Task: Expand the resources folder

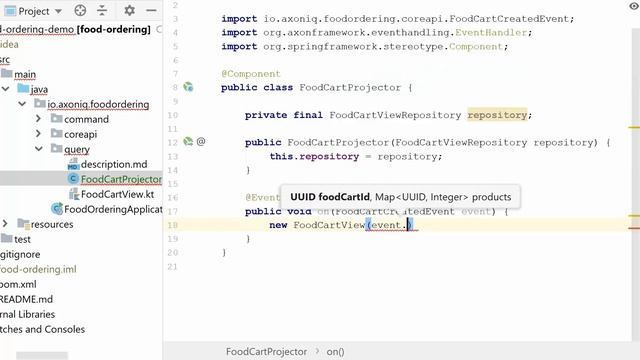Action: 5,224
